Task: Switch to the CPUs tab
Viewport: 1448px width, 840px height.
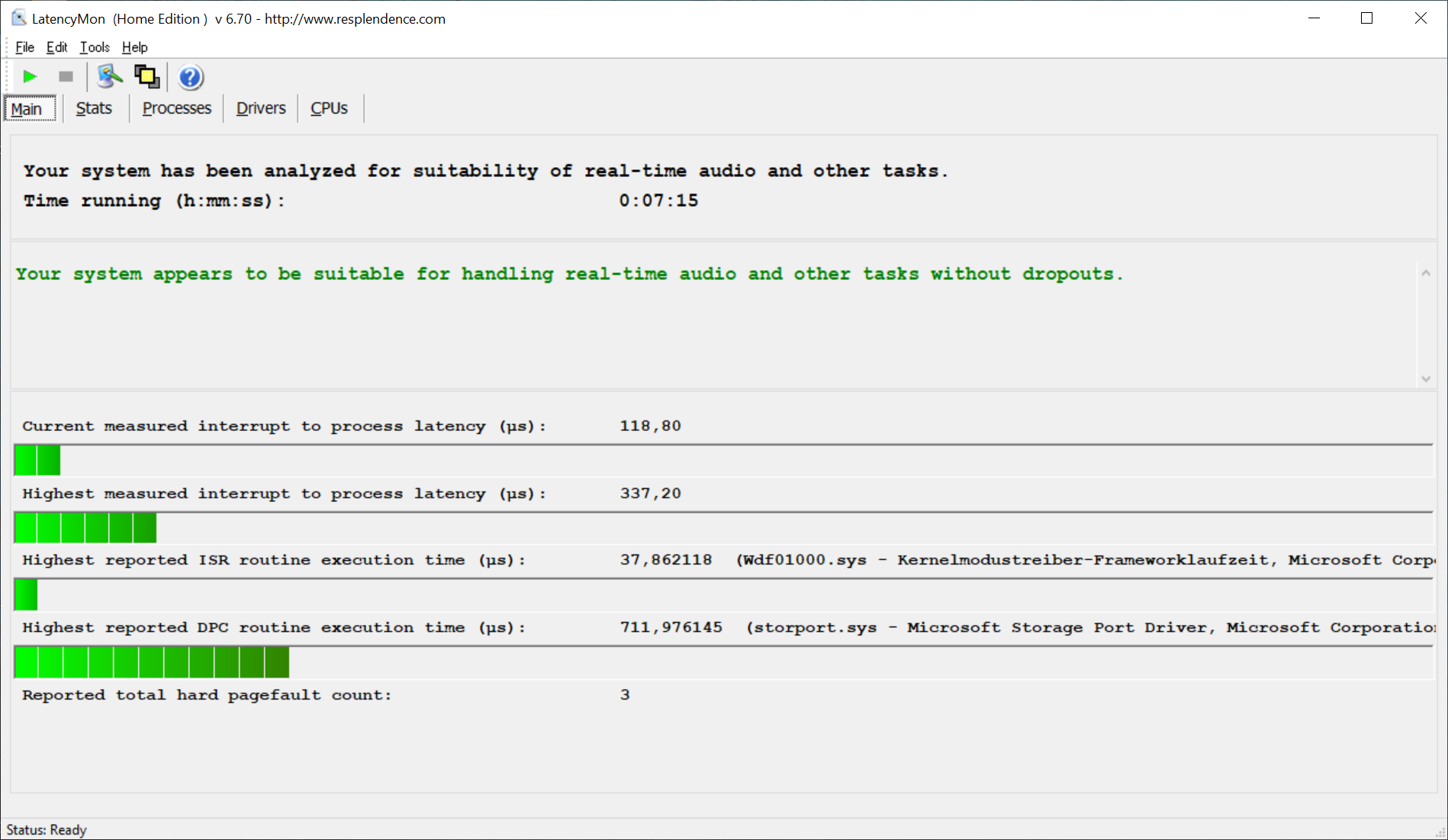Action: pos(329,108)
